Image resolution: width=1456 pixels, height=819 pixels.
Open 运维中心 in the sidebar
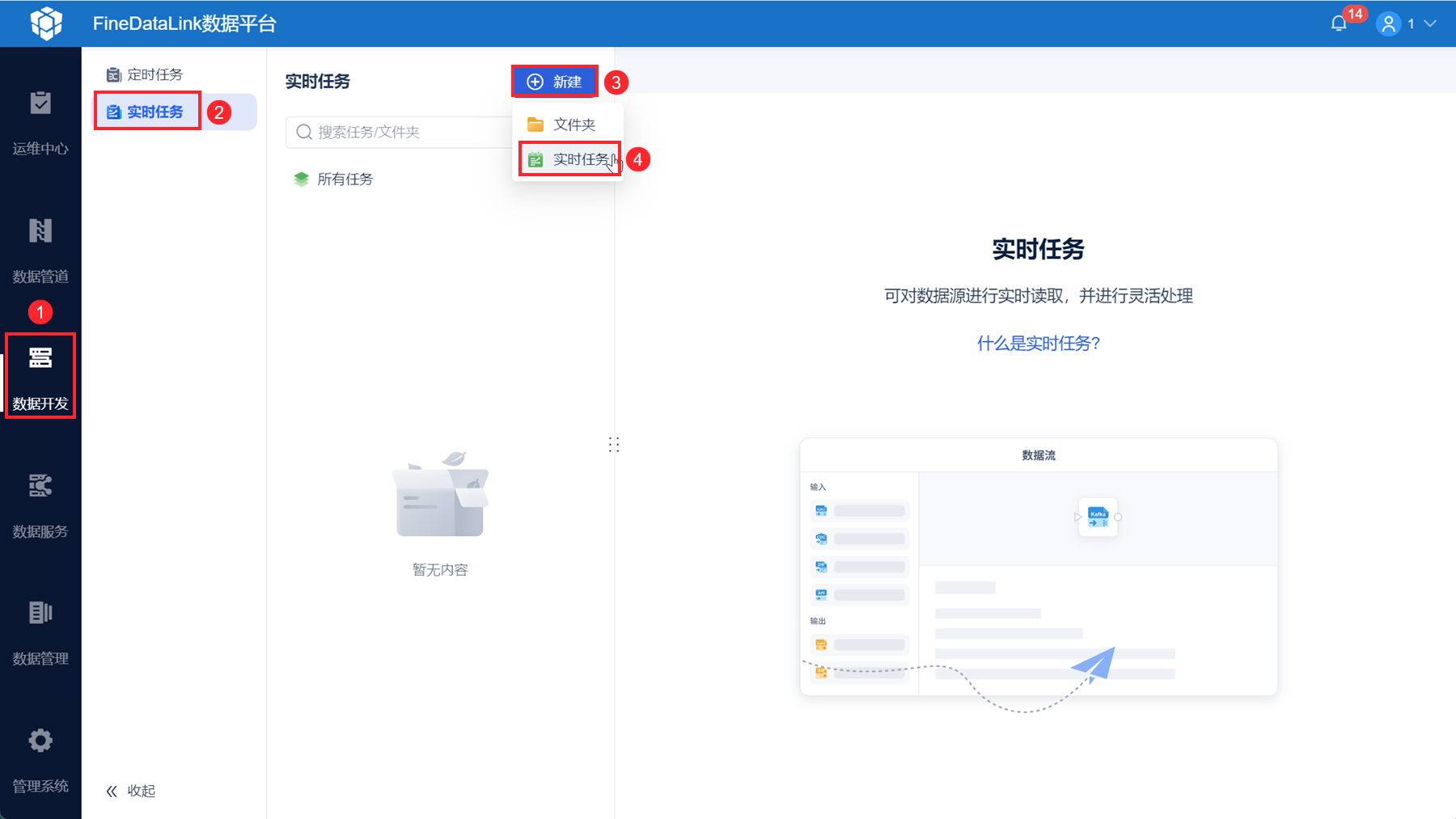pyautogui.click(x=40, y=123)
